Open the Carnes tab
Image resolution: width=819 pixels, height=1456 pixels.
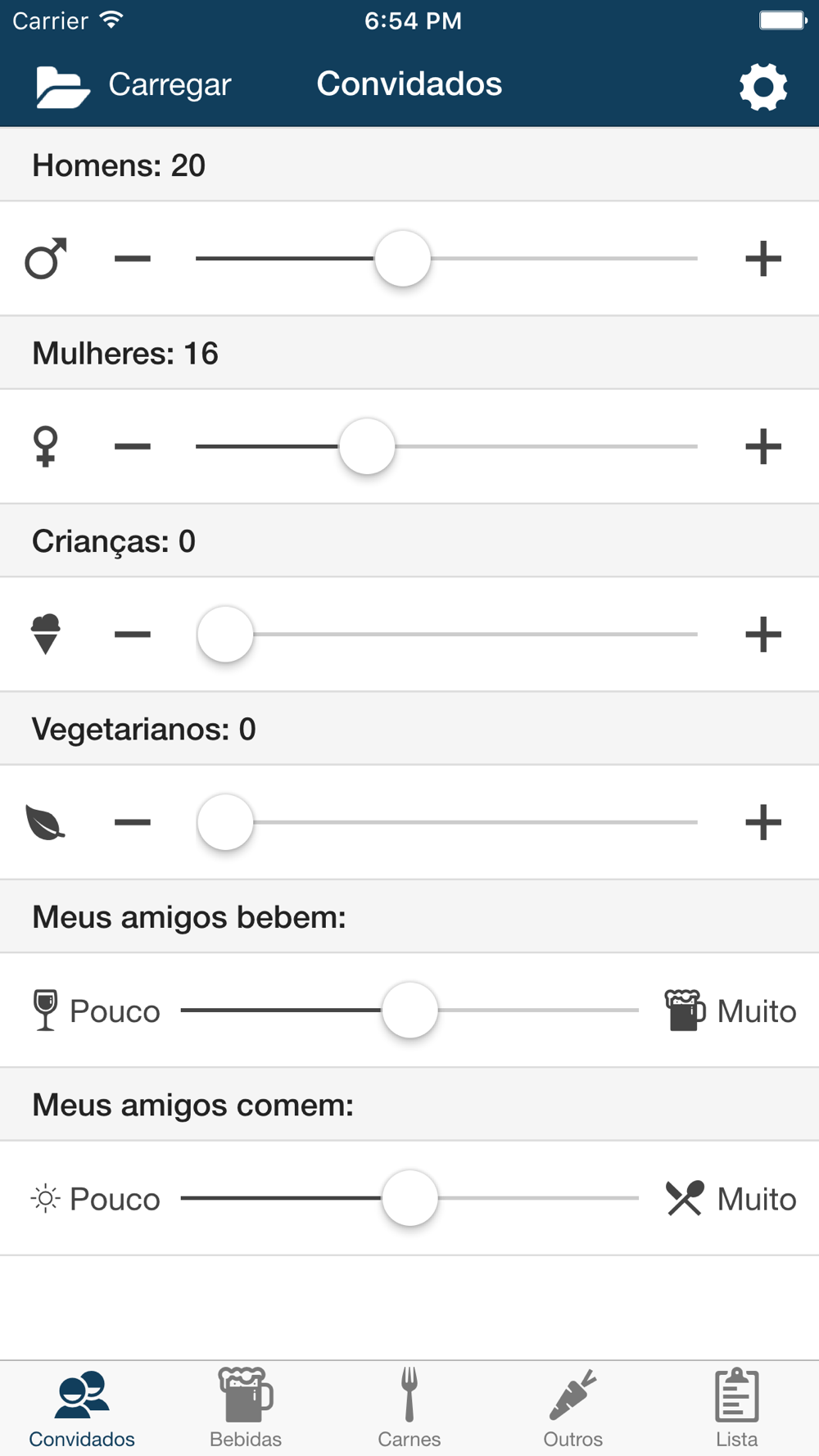click(409, 1409)
